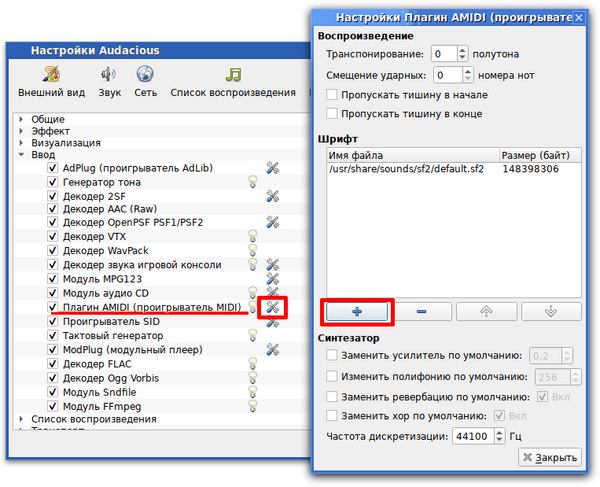
Task: Move soundfont up in list
Action: click(x=486, y=312)
